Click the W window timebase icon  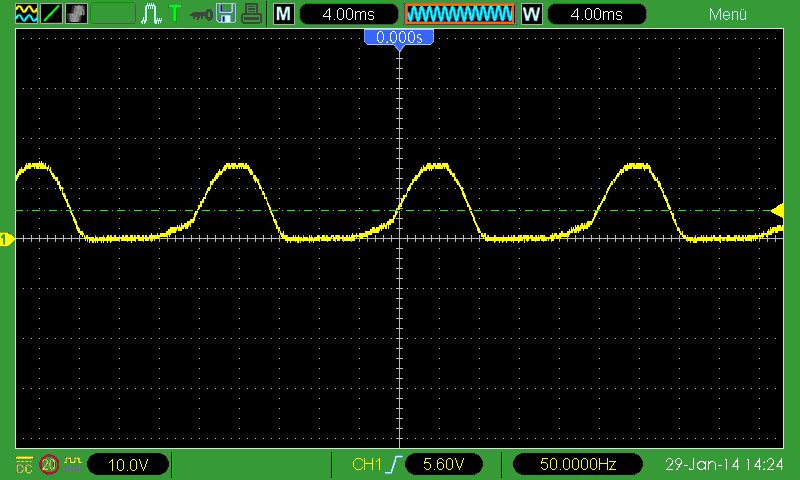[x=531, y=14]
